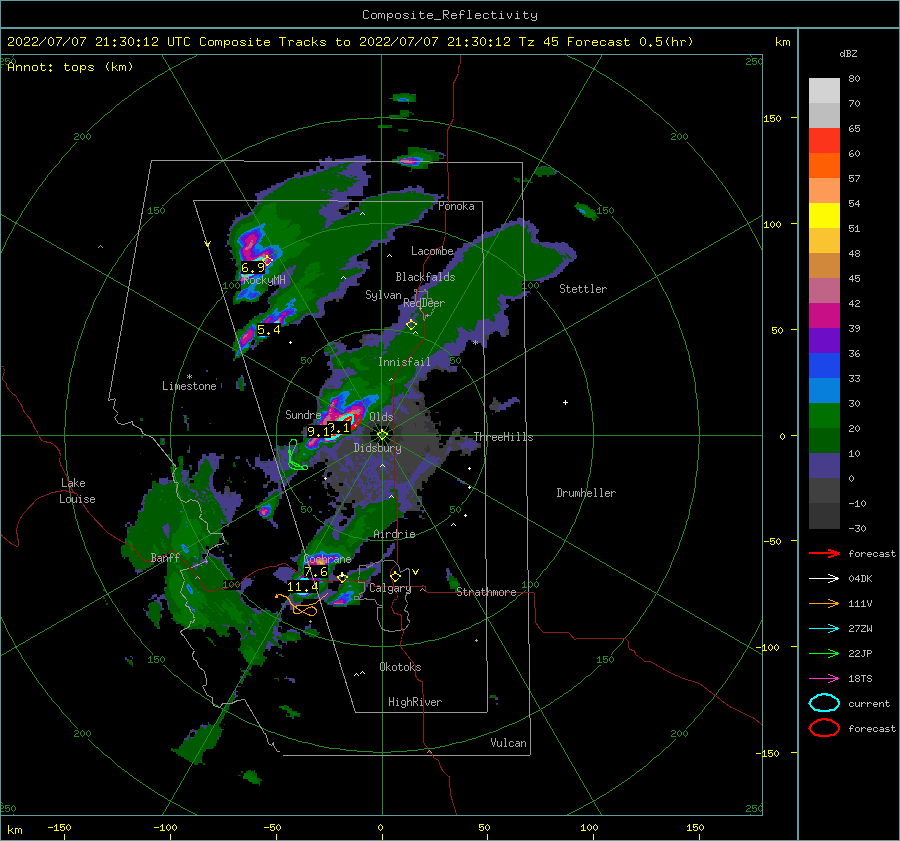
Task: Click the Blackfalds city label
Action: pos(425,277)
